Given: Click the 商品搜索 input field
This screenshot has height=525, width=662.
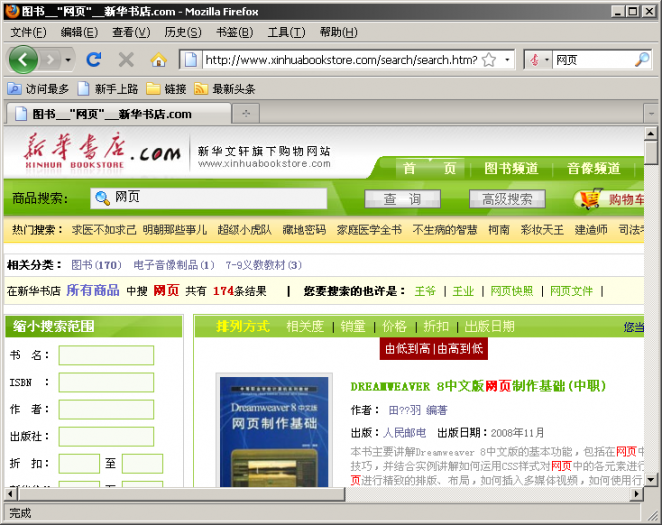Looking at the screenshot, I should [x=209, y=198].
